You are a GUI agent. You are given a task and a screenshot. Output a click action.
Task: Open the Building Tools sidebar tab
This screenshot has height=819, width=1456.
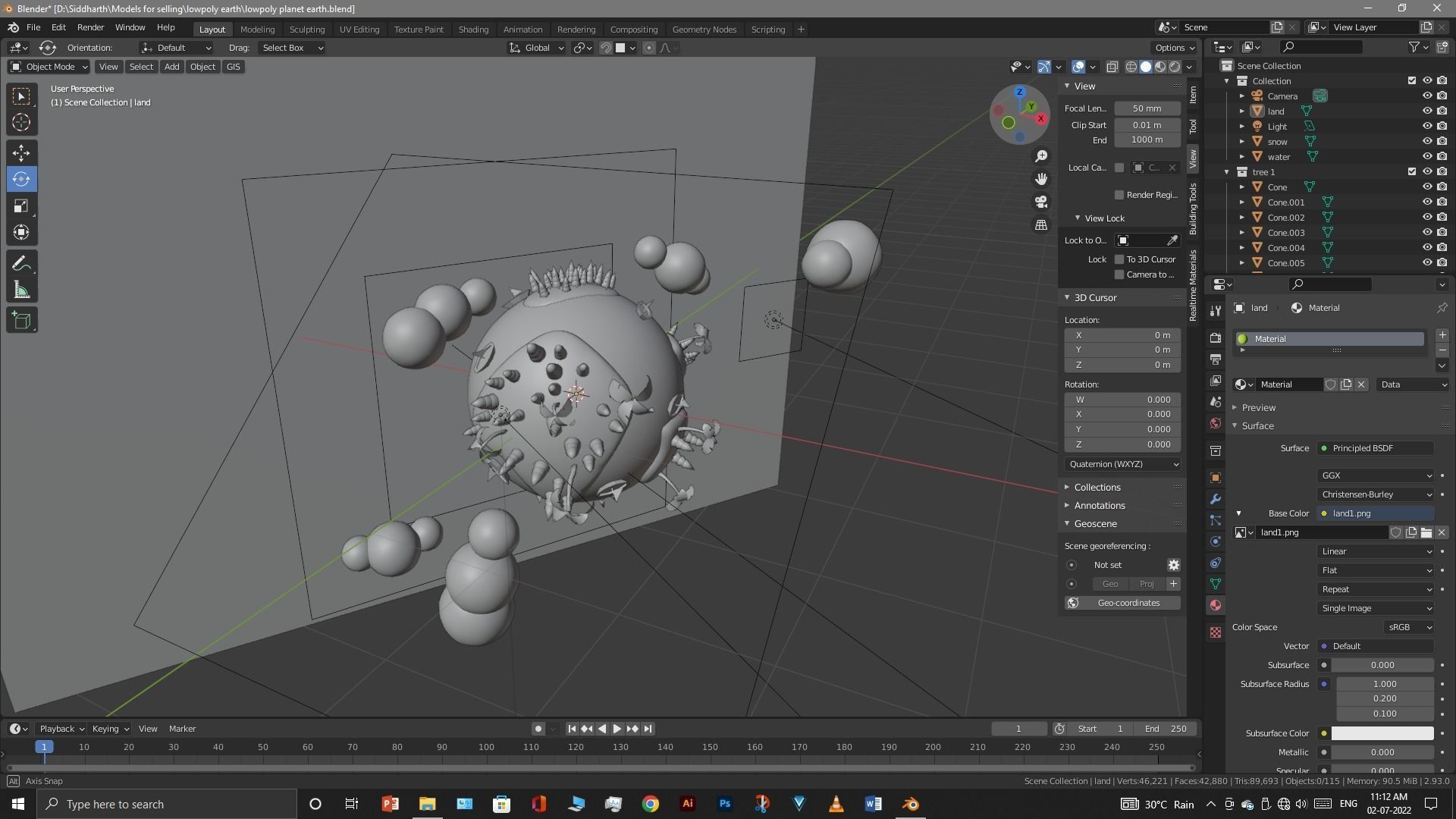coord(1194,209)
